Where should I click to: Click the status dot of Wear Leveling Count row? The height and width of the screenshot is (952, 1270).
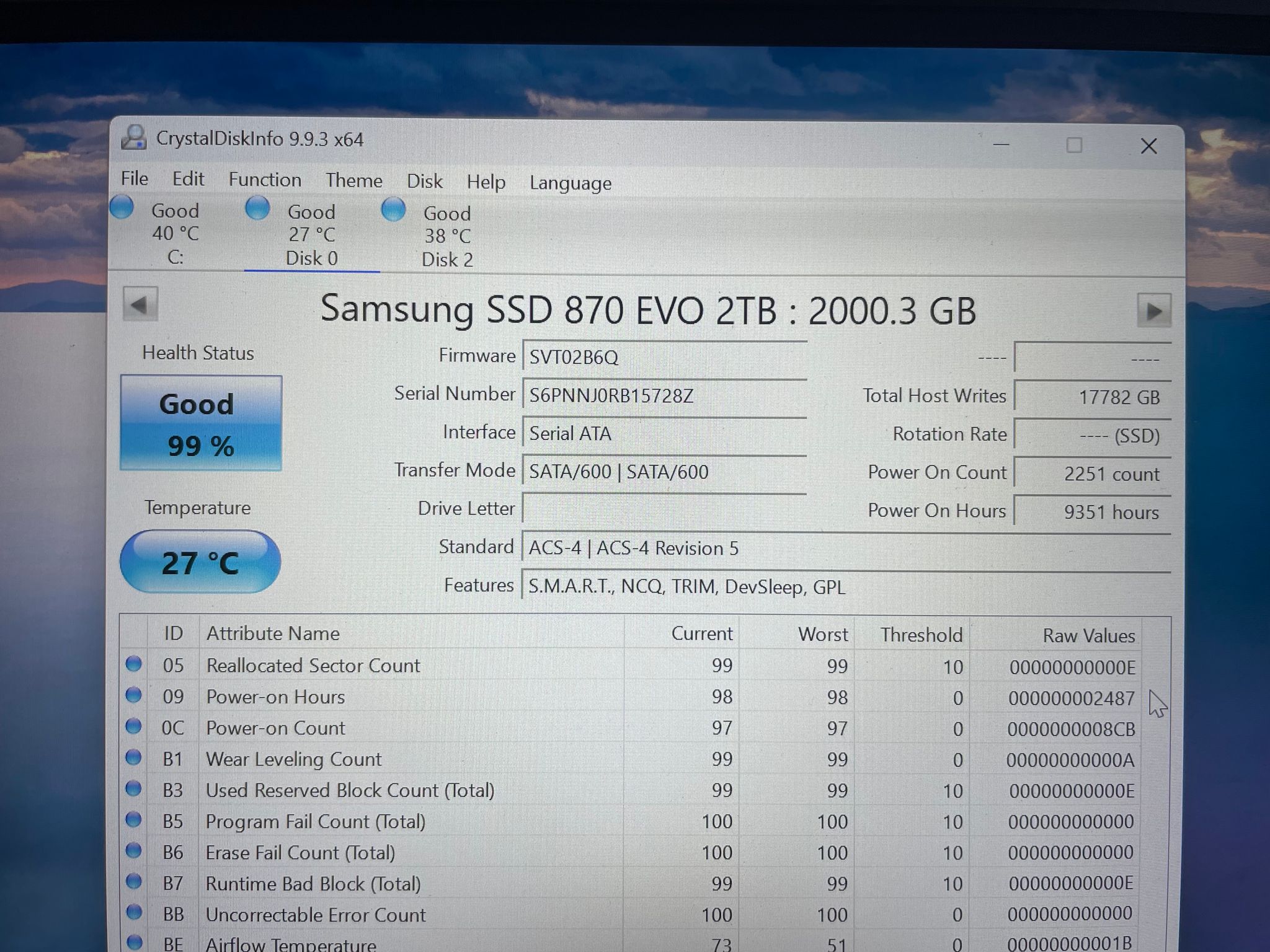coord(133,757)
